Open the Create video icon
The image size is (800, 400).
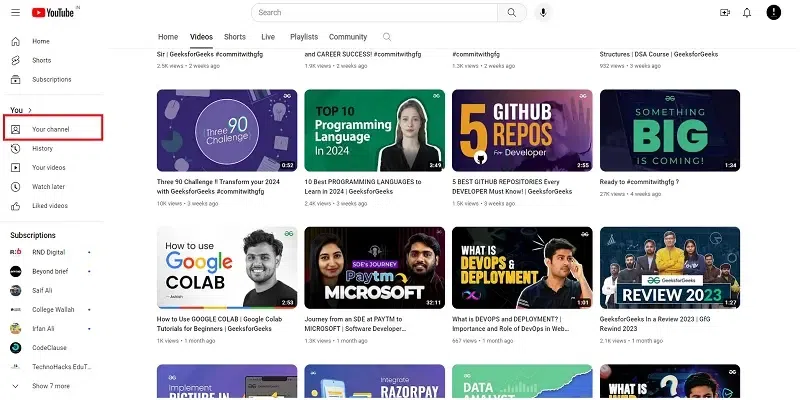[x=725, y=13]
